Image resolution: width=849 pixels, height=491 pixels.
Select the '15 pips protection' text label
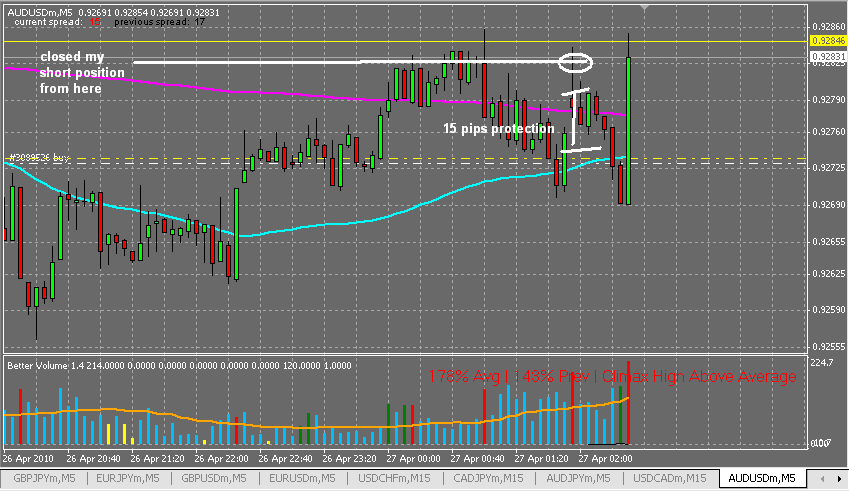click(x=499, y=128)
